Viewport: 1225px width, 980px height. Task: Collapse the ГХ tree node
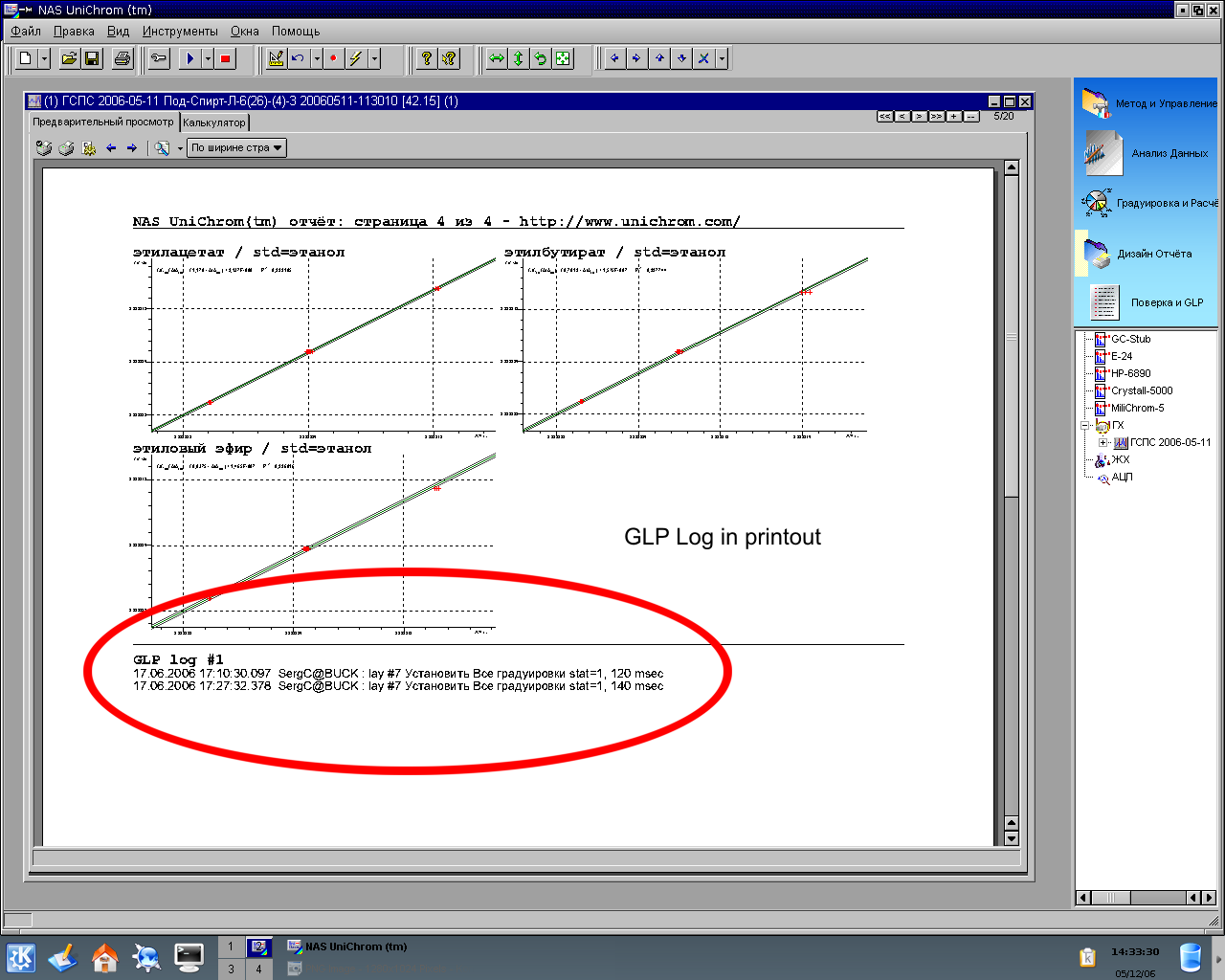pos(1085,425)
